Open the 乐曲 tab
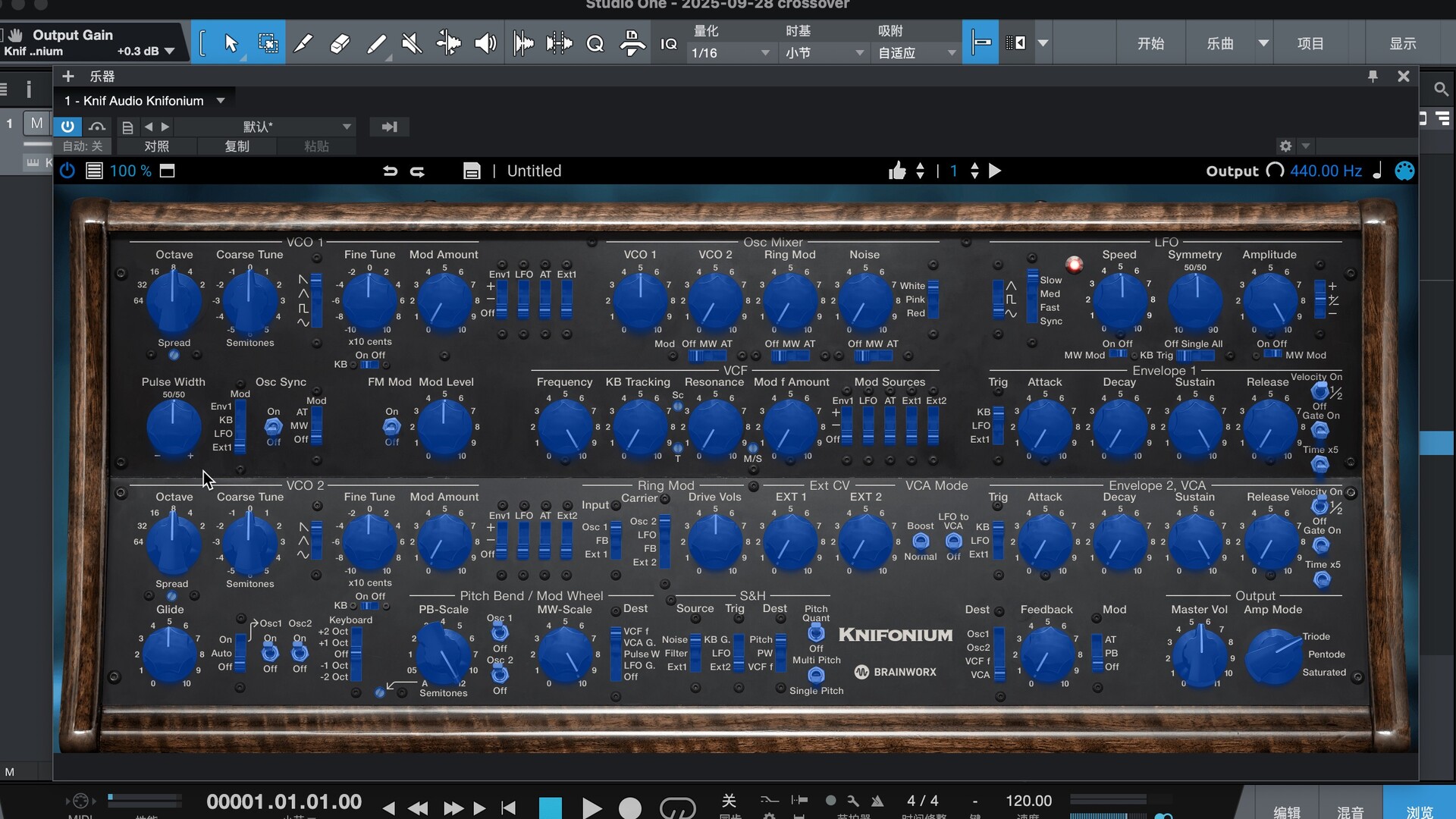Viewport: 1456px width, 819px height. pos(1220,43)
